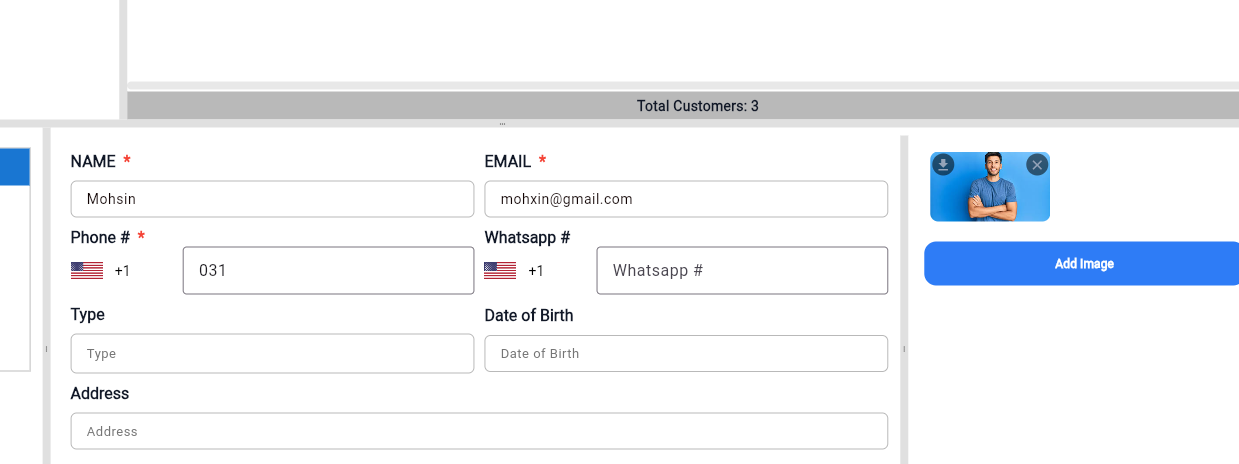Click the Total Customers: 3 status bar
Screen dimensions: 1239x464
coord(697,106)
